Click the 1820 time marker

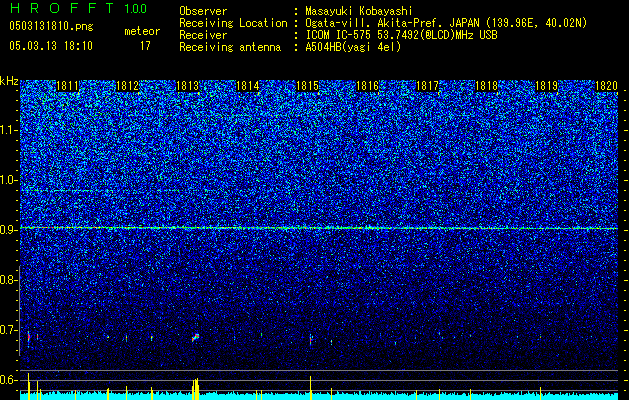point(606,86)
